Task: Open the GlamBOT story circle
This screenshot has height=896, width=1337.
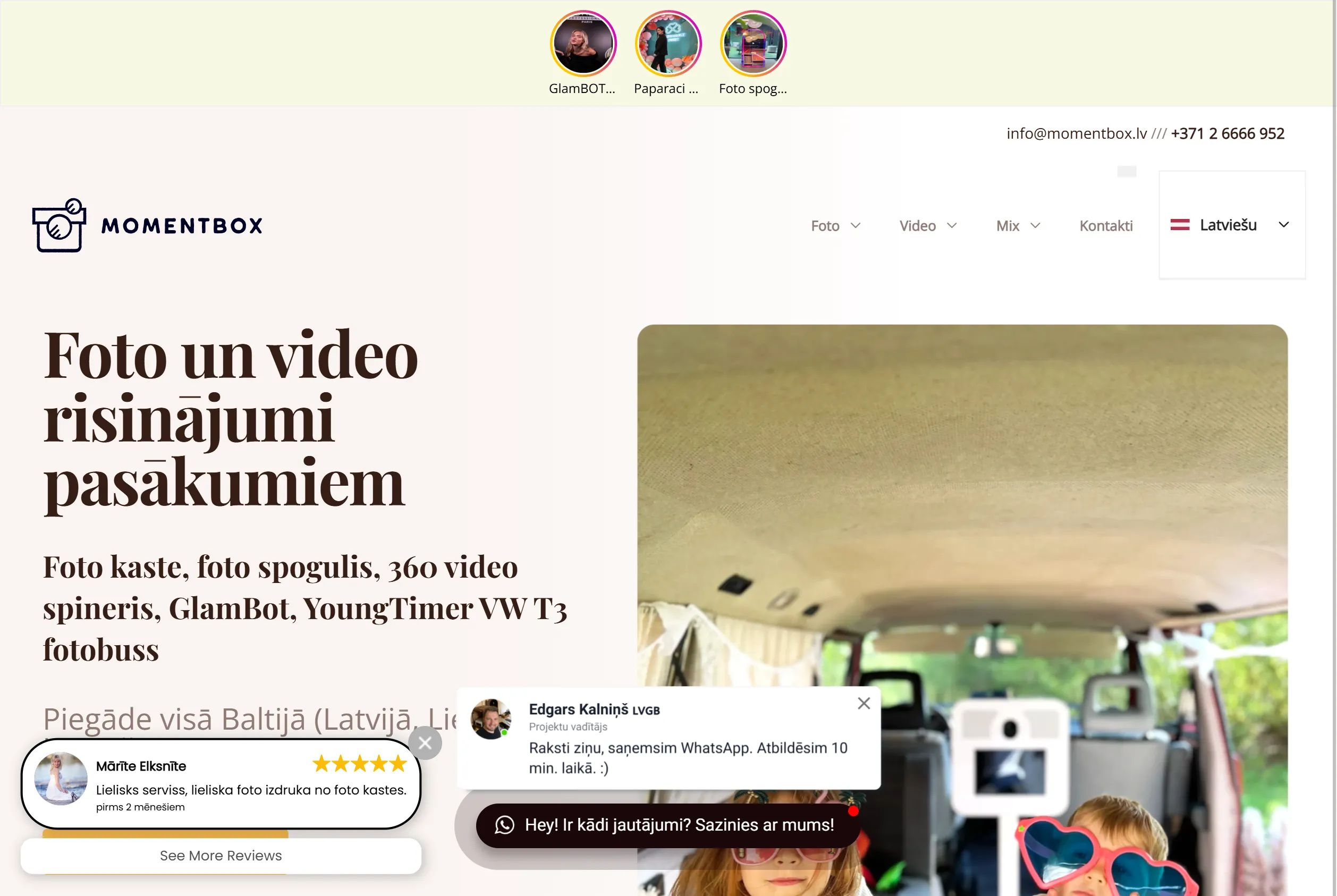Action: click(583, 44)
